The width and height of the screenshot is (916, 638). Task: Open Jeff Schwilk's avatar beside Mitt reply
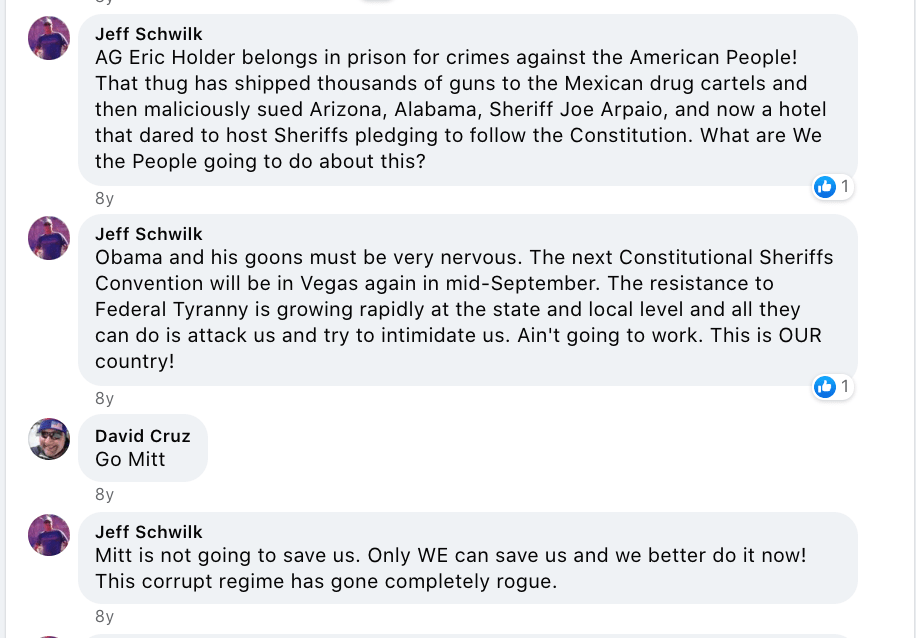pyautogui.click(x=49, y=536)
